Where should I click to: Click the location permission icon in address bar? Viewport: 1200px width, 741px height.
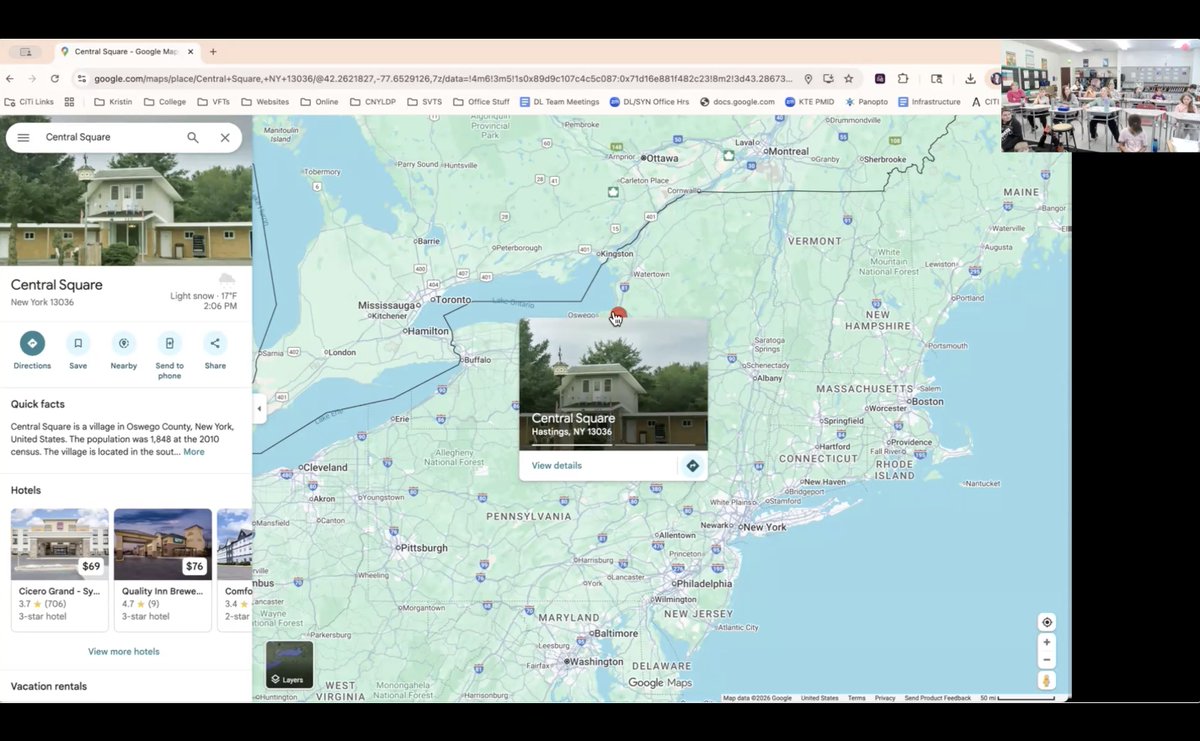(808, 79)
